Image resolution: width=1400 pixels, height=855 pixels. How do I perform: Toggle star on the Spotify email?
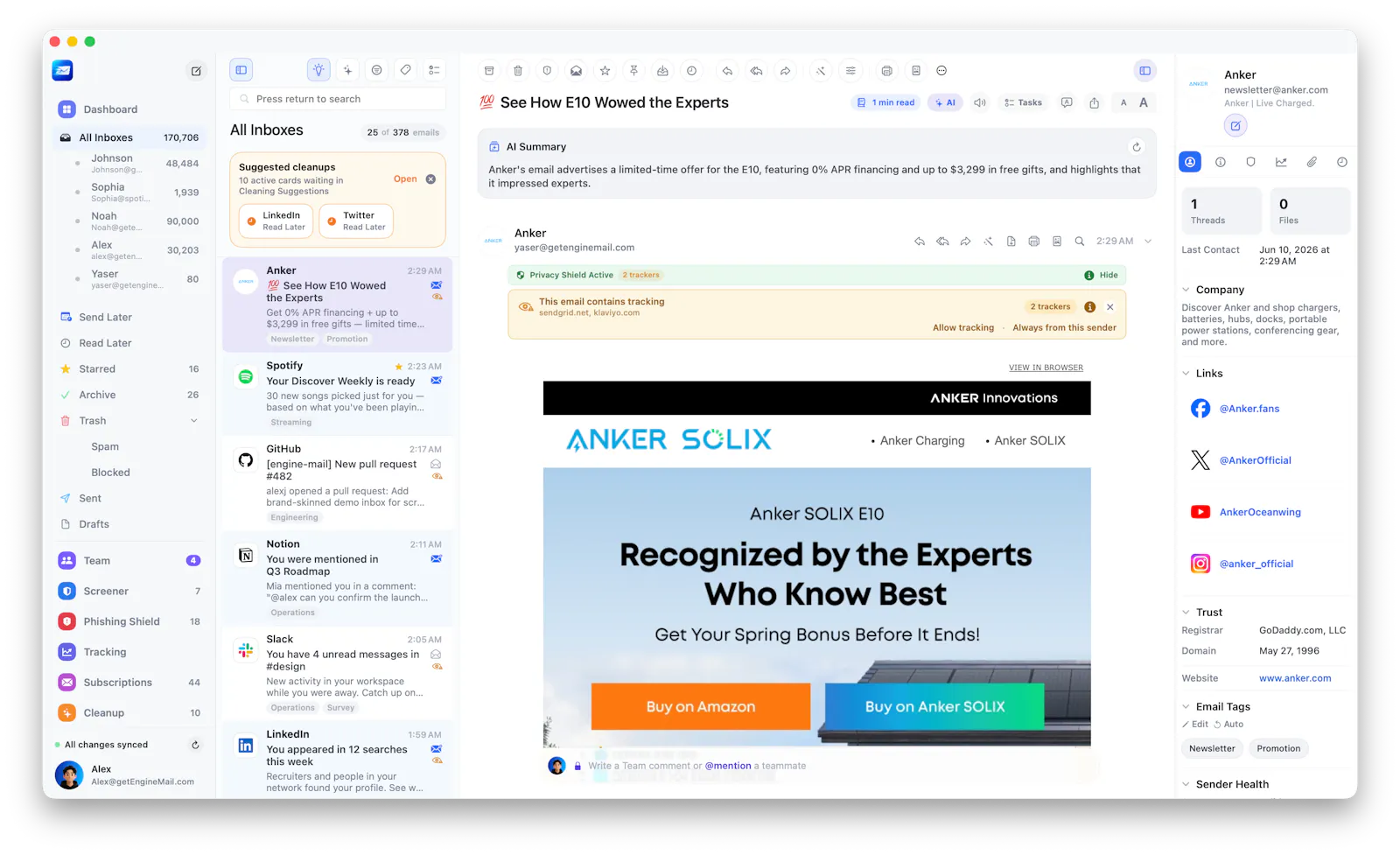click(399, 367)
